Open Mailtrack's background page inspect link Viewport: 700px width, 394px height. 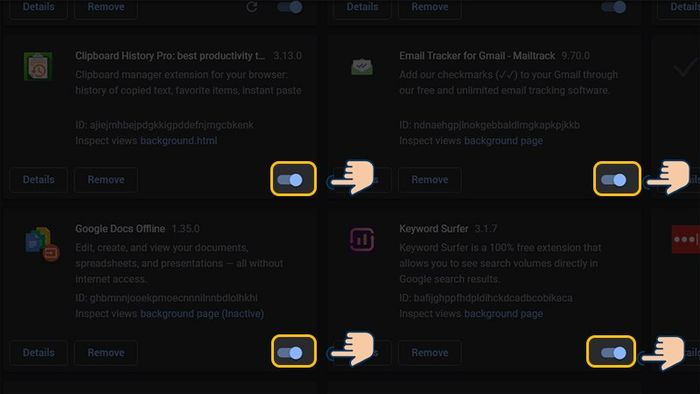(x=504, y=141)
